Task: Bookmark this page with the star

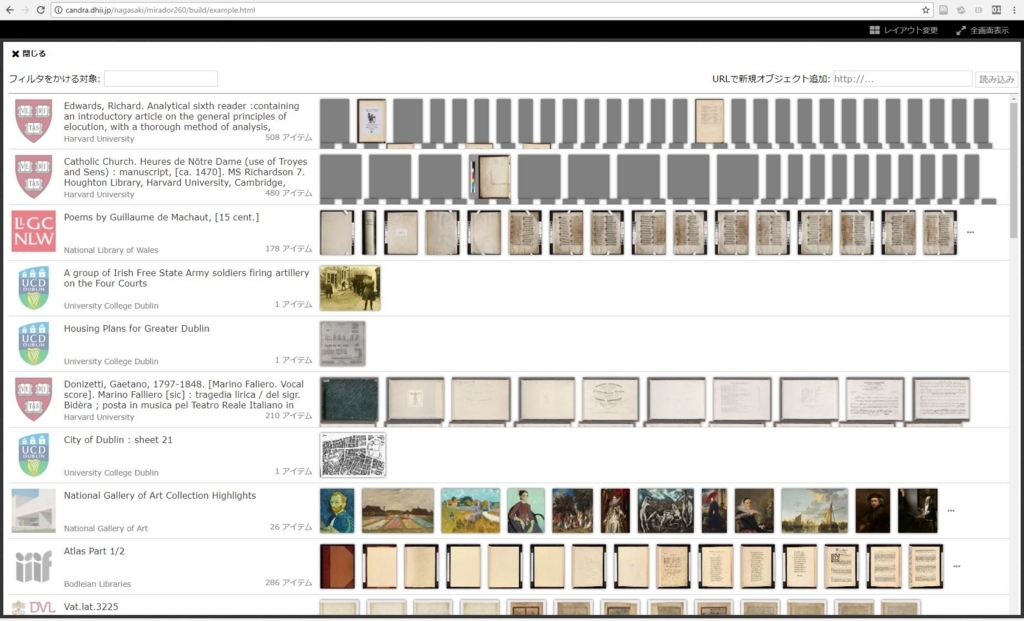Action: (x=925, y=10)
